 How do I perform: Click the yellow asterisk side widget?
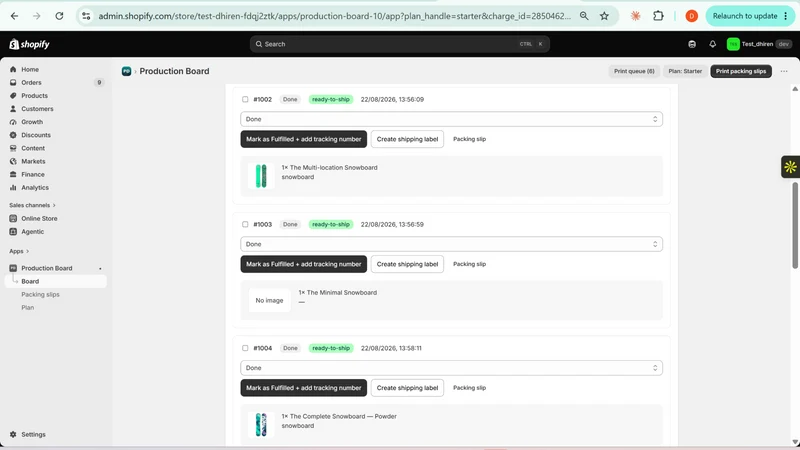[790, 167]
